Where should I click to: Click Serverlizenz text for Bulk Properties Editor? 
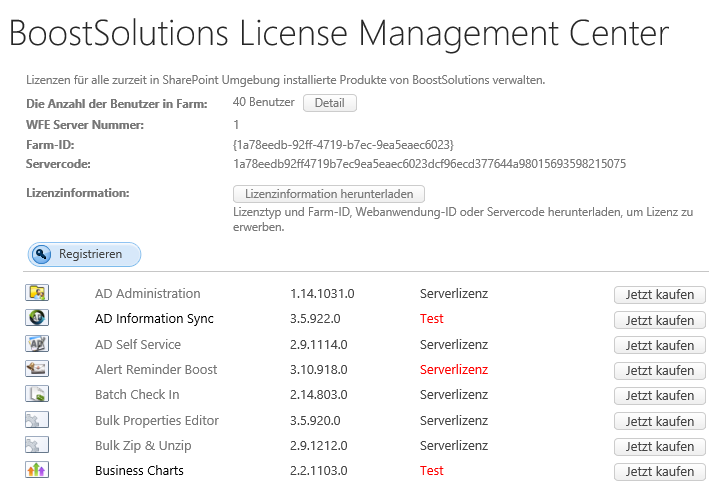[454, 420]
